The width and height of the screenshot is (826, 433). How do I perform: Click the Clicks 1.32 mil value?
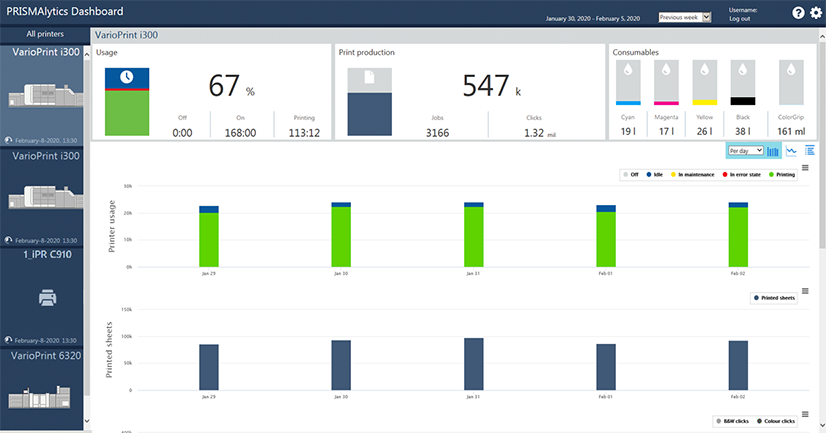coord(539,133)
